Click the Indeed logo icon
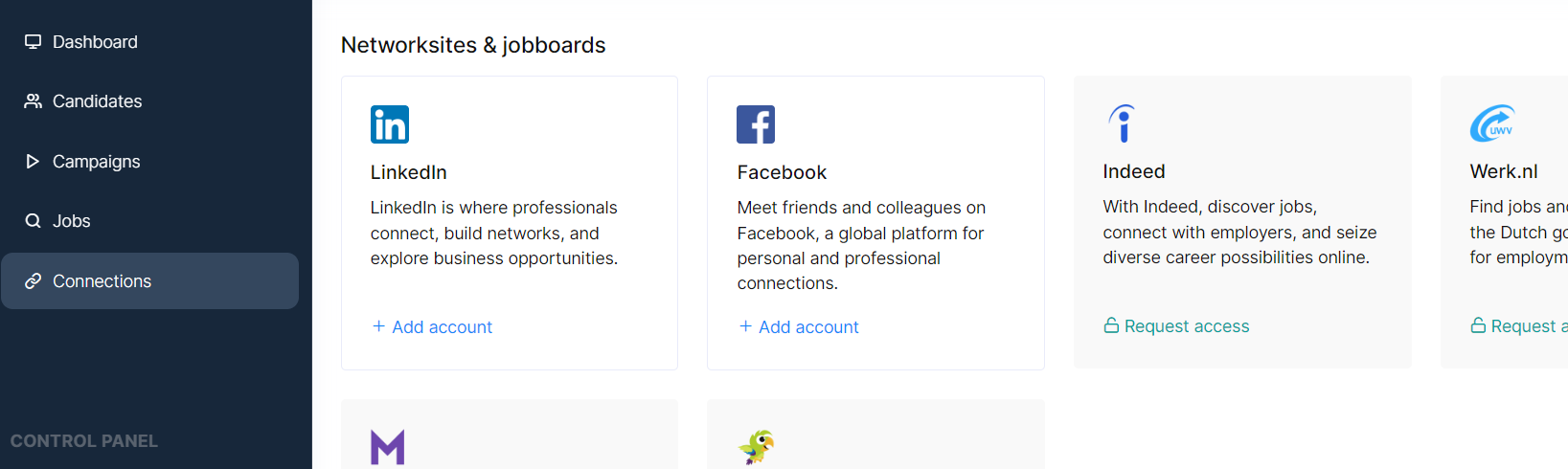Image resolution: width=1568 pixels, height=469 pixels. tap(1122, 123)
